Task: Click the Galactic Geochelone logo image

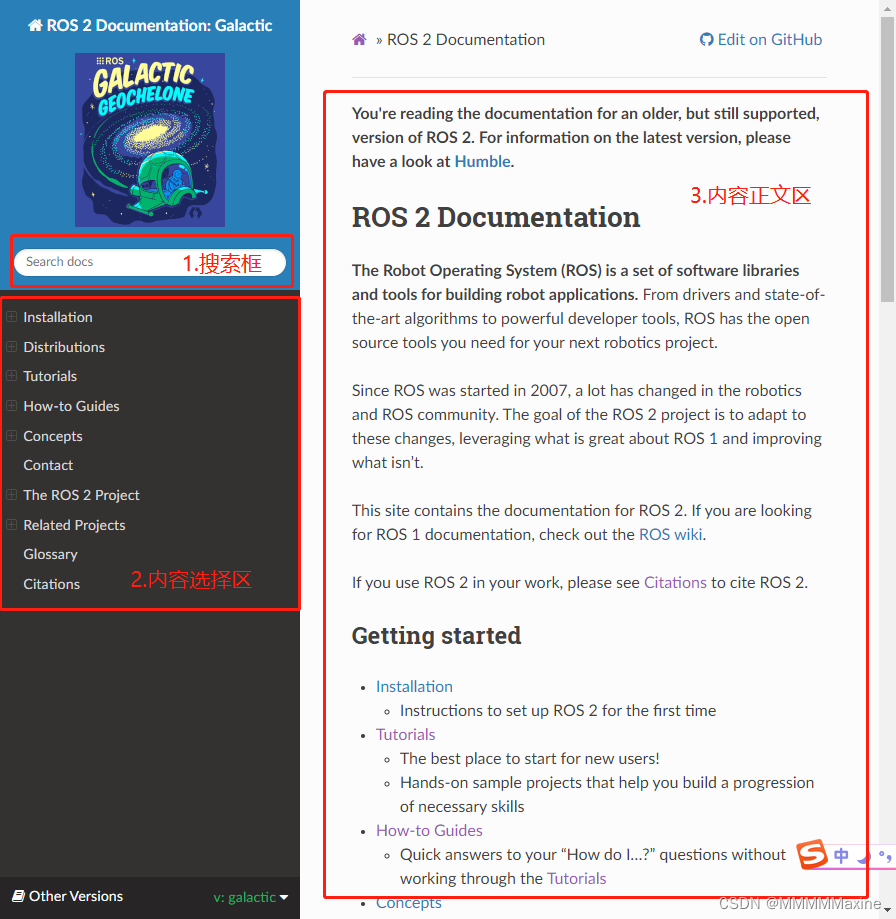Action: point(150,139)
